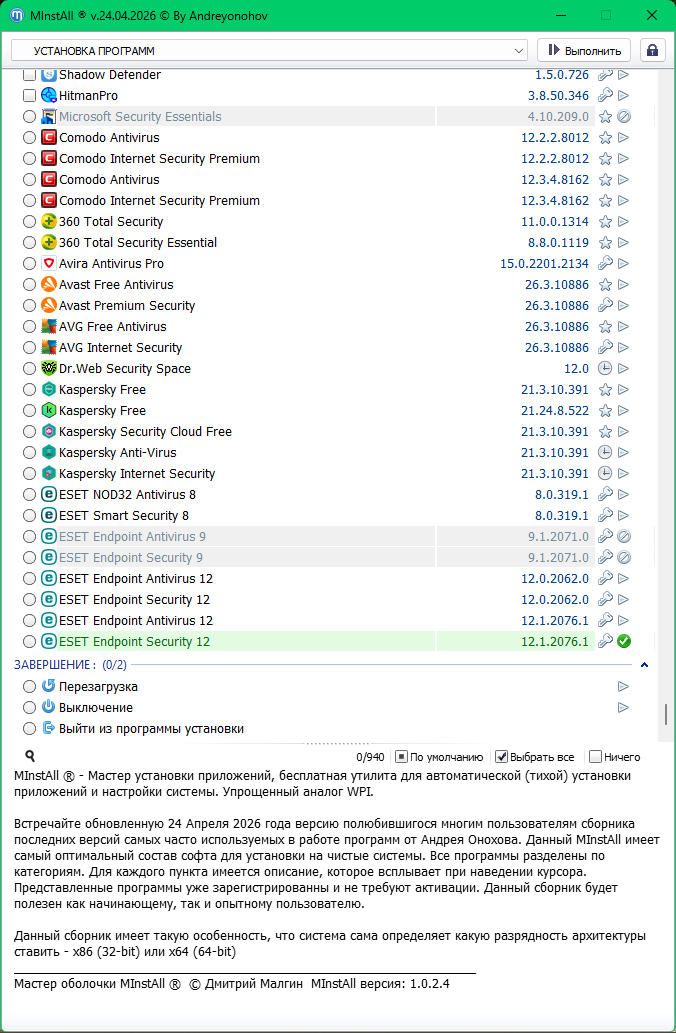
Task: Check the Ничего checkbox
Action: [x=595, y=757]
